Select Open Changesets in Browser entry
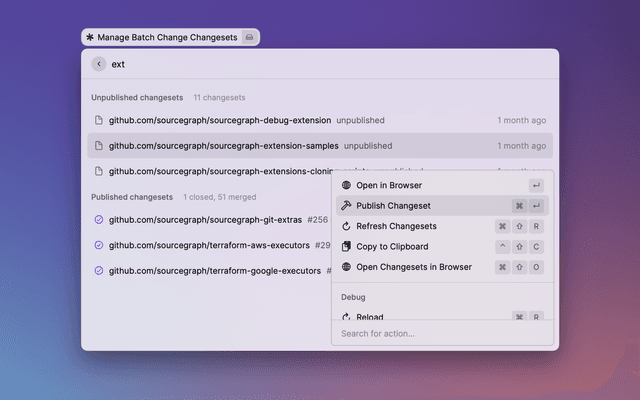The image size is (640, 400). 414,267
